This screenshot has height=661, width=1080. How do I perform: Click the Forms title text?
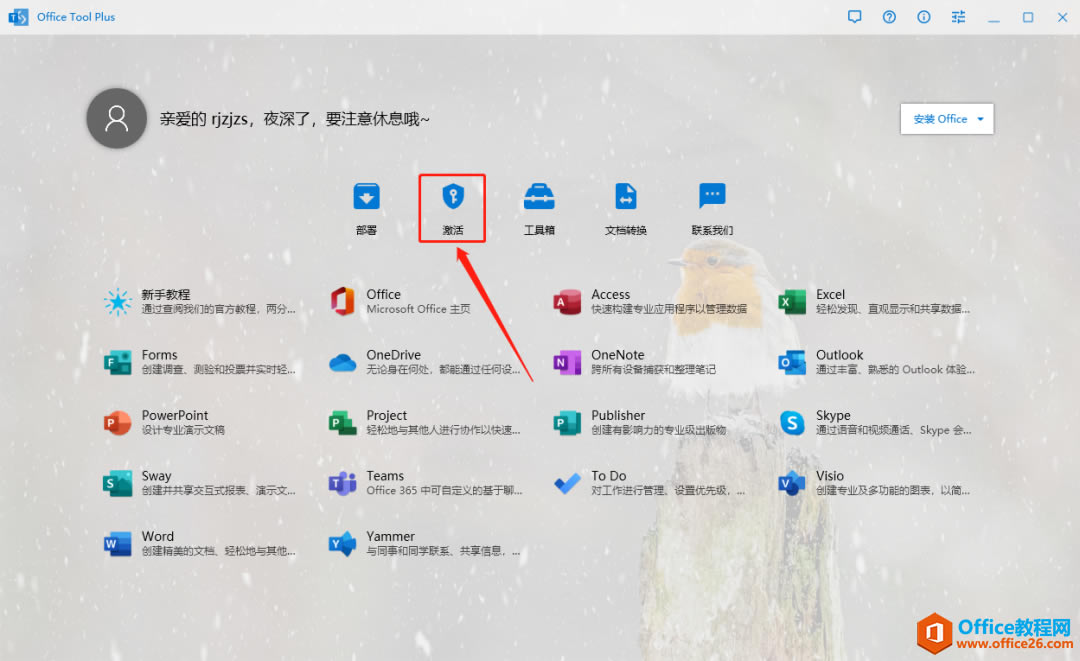[x=159, y=355]
